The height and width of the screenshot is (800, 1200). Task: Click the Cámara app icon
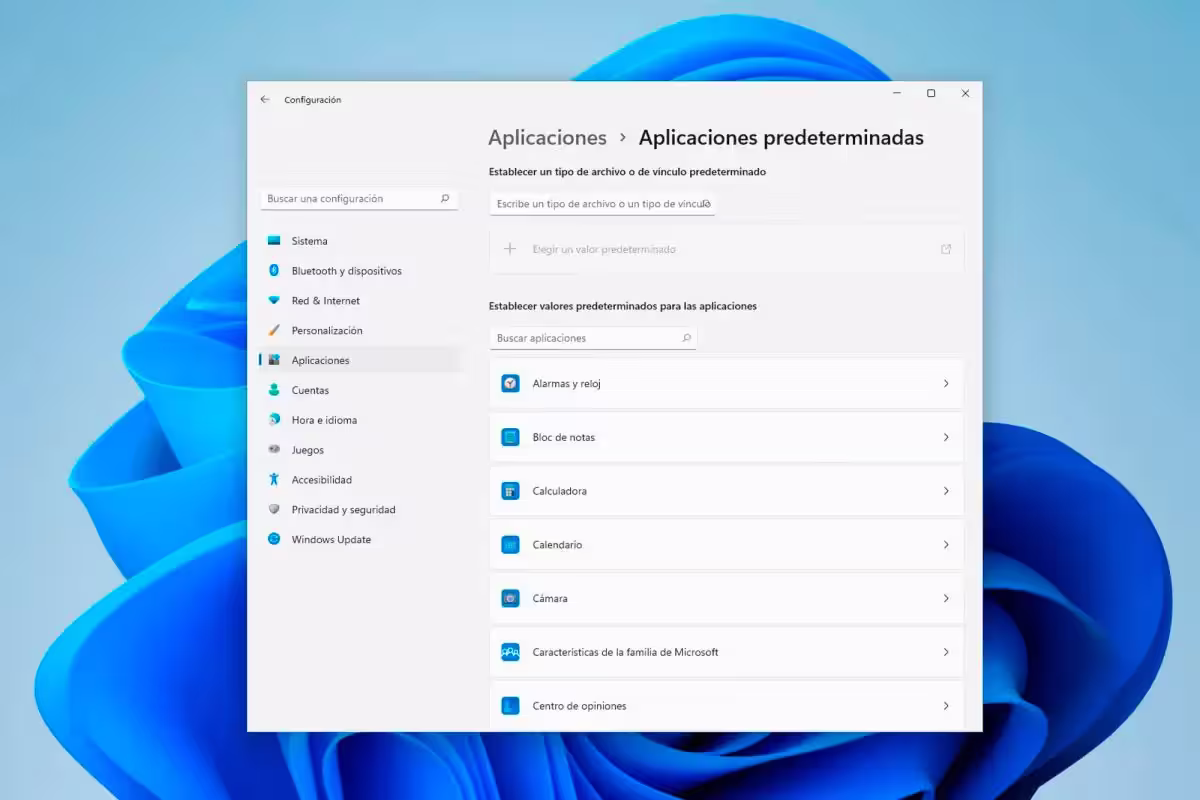(x=510, y=599)
